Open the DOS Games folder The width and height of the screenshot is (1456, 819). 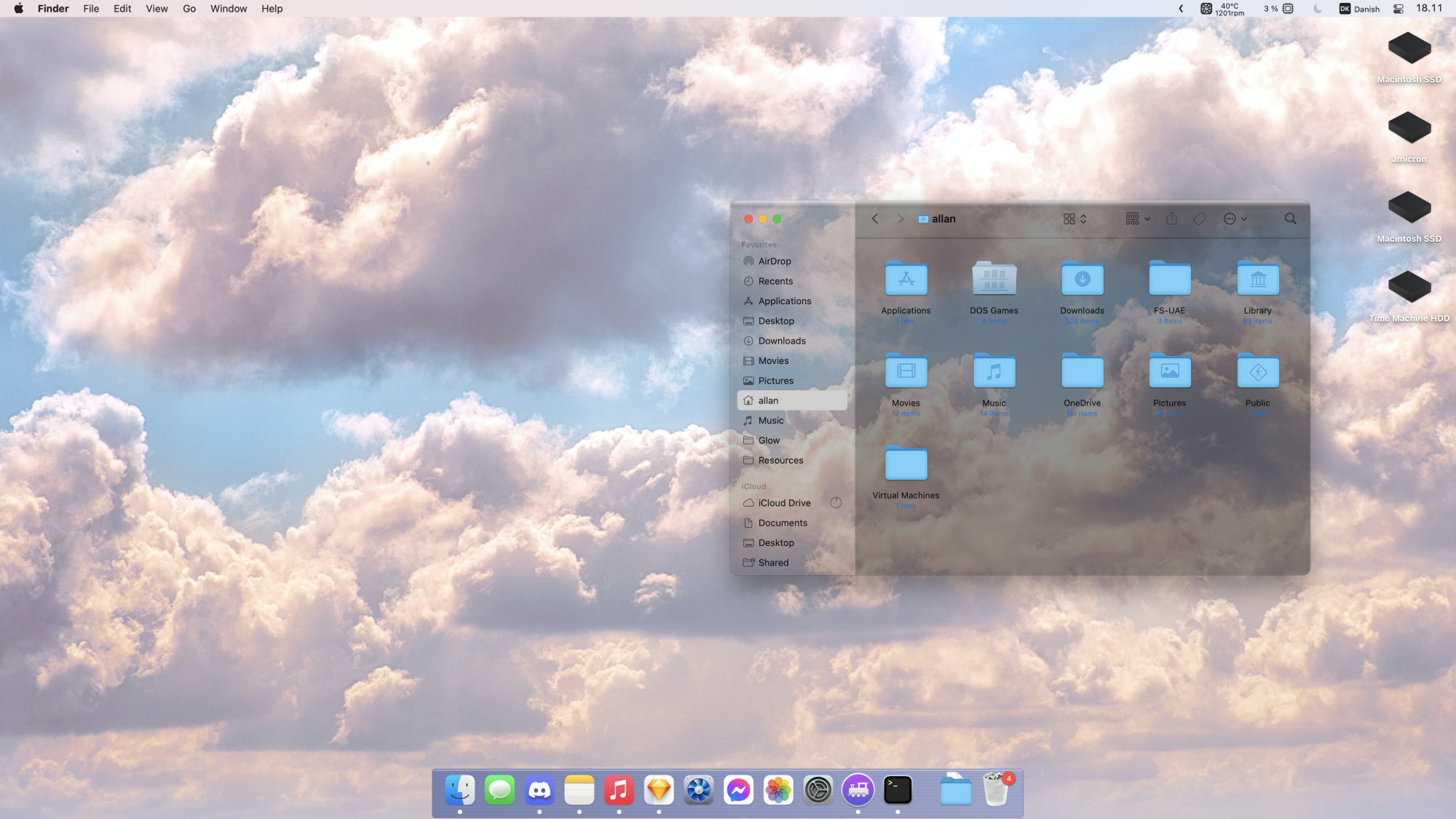pos(994,279)
